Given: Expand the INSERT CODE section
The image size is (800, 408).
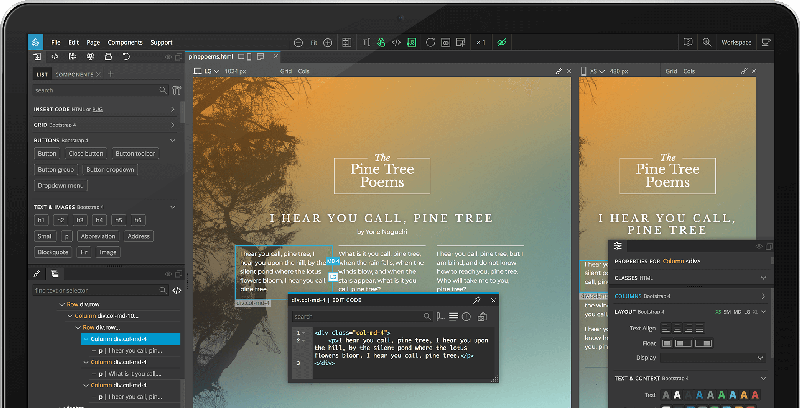Looking at the screenshot, I should (x=172, y=108).
